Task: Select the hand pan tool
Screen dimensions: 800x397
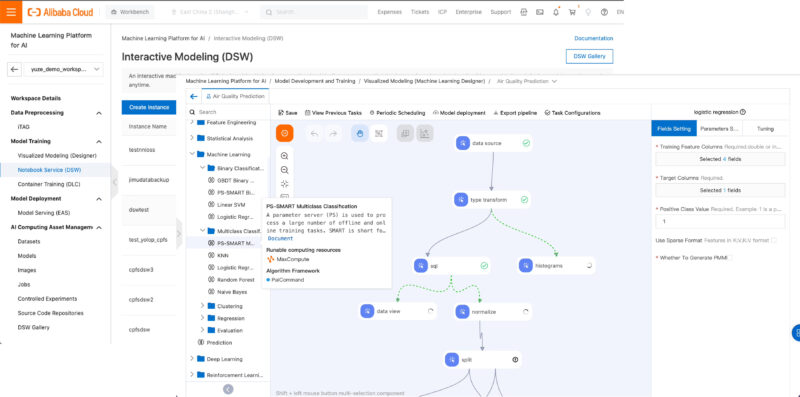Action: click(x=360, y=133)
